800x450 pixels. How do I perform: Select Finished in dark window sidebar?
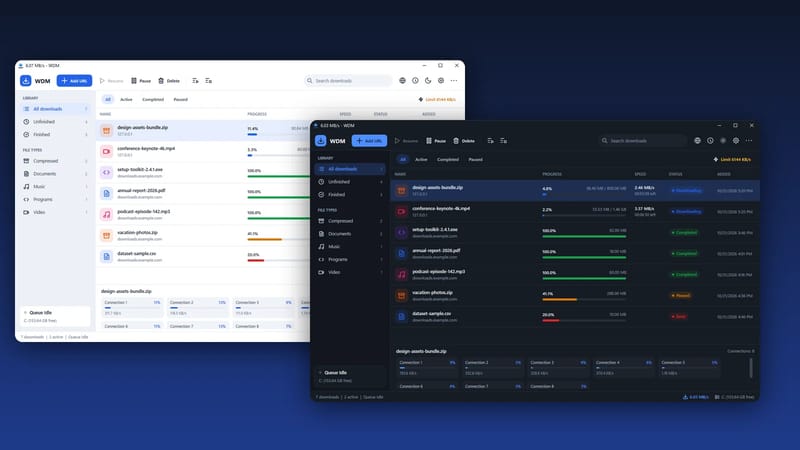click(x=349, y=194)
